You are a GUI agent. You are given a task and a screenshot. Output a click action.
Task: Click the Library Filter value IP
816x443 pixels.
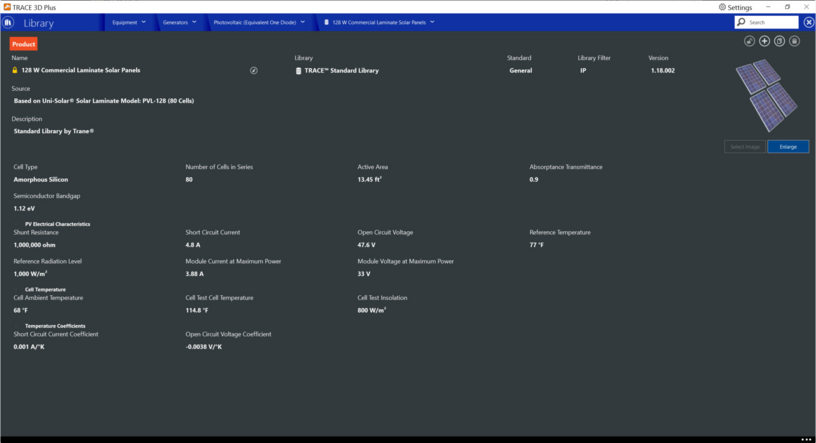pos(583,71)
